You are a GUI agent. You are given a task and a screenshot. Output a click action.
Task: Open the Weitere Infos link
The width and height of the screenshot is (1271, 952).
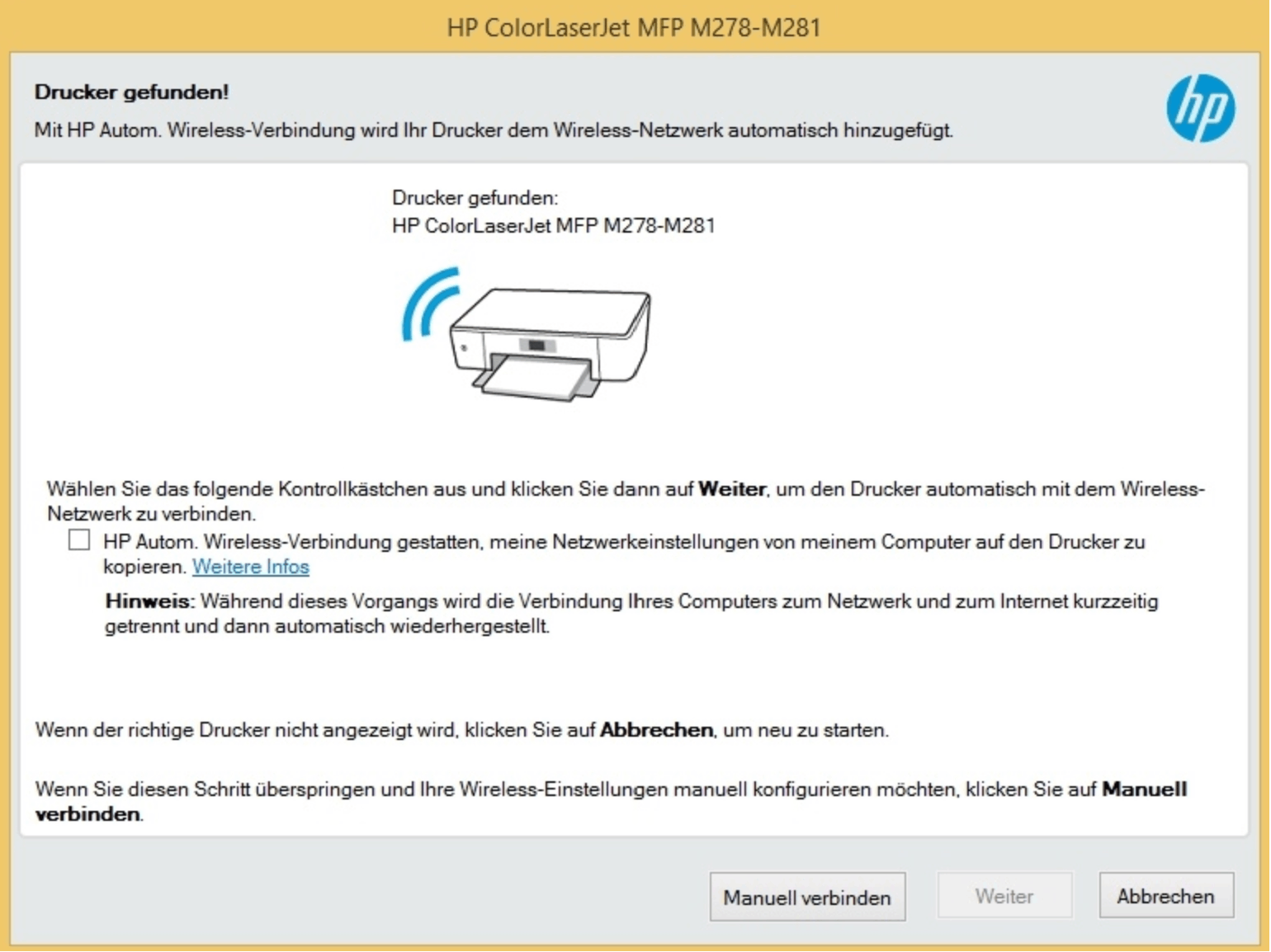[x=251, y=567]
